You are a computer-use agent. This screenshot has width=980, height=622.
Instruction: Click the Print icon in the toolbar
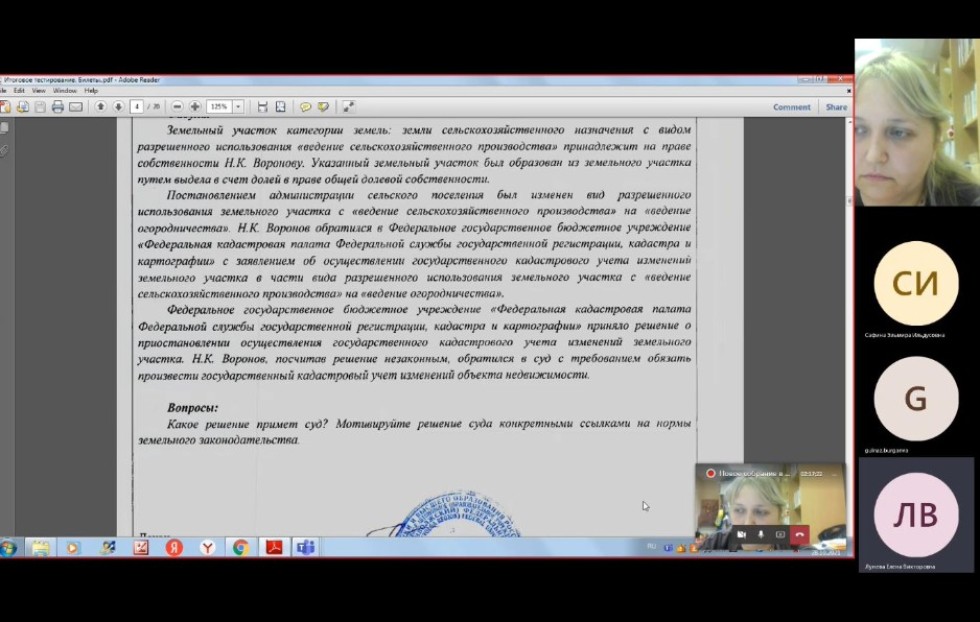point(58,107)
